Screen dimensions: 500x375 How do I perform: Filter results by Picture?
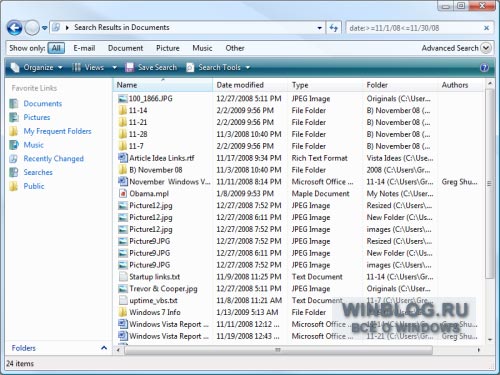(168, 48)
